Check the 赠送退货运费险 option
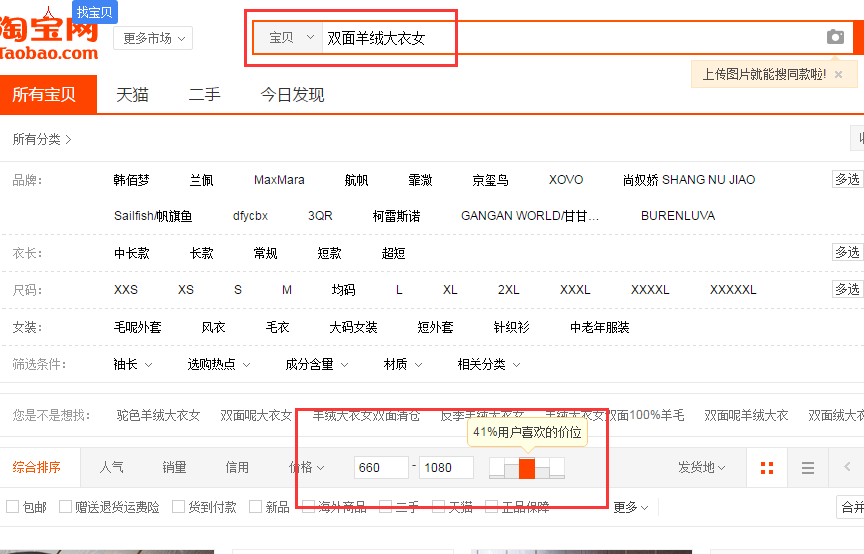The width and height of the screenshot is (864, 554). [x=66, y=507]
